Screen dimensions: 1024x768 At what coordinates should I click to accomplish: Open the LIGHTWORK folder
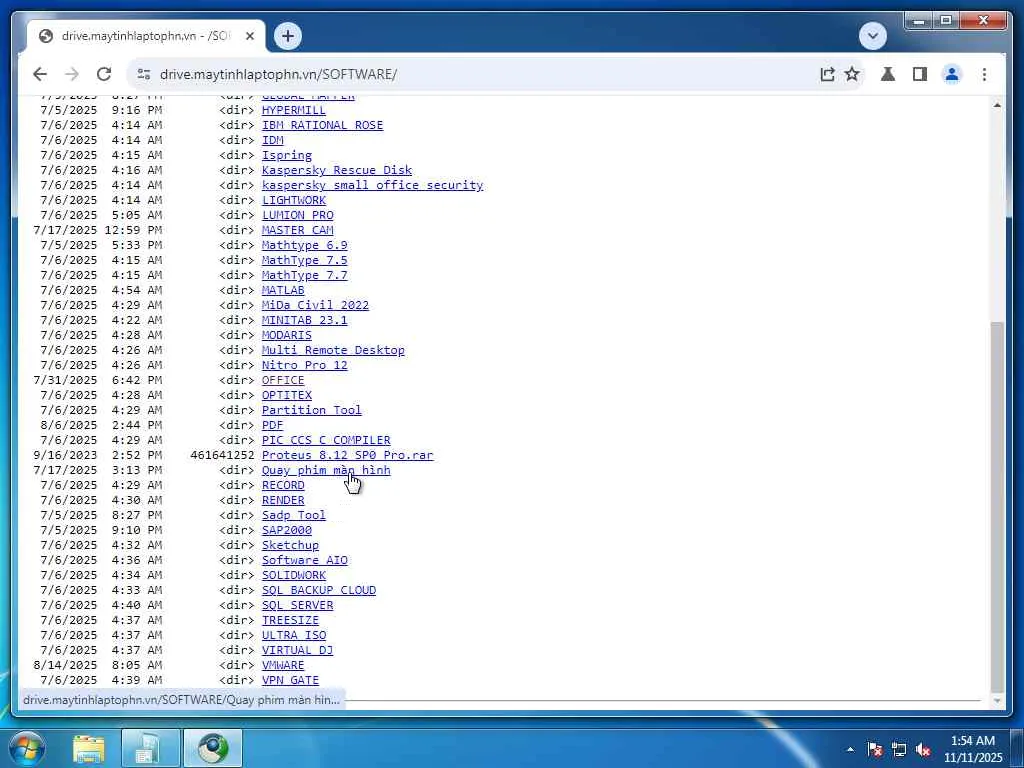293,200
